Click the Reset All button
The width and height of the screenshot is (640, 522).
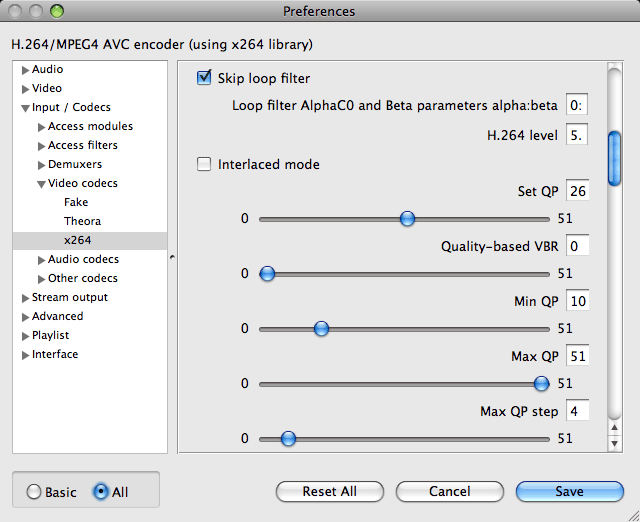point(330,491)
